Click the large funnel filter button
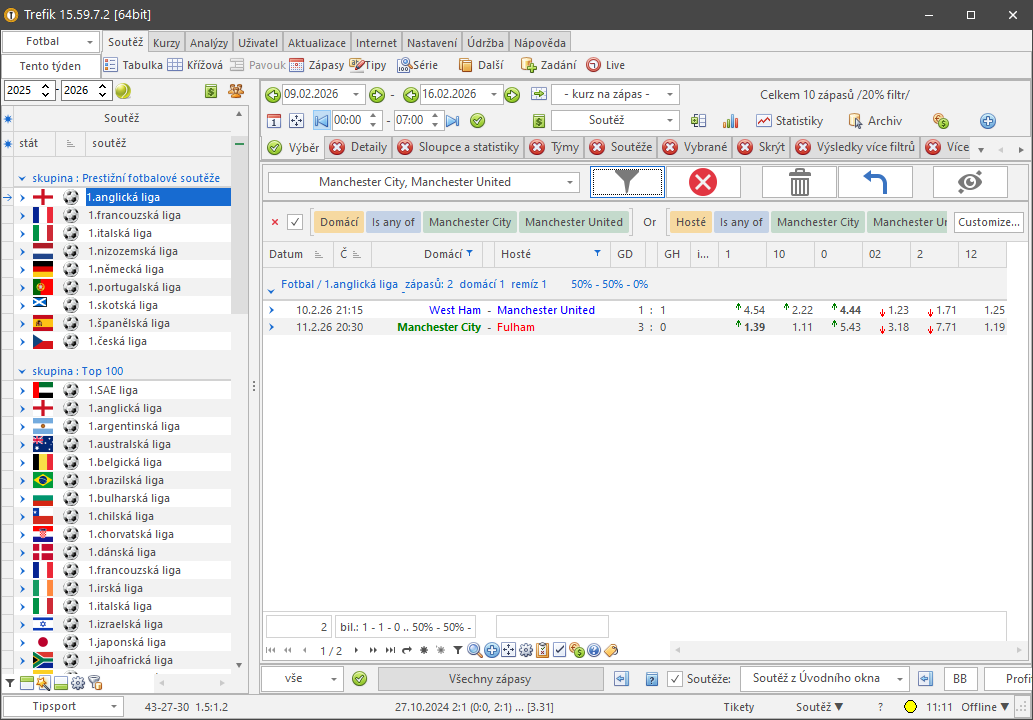Viewport: 1033px width, 720px height. [627, 182]
